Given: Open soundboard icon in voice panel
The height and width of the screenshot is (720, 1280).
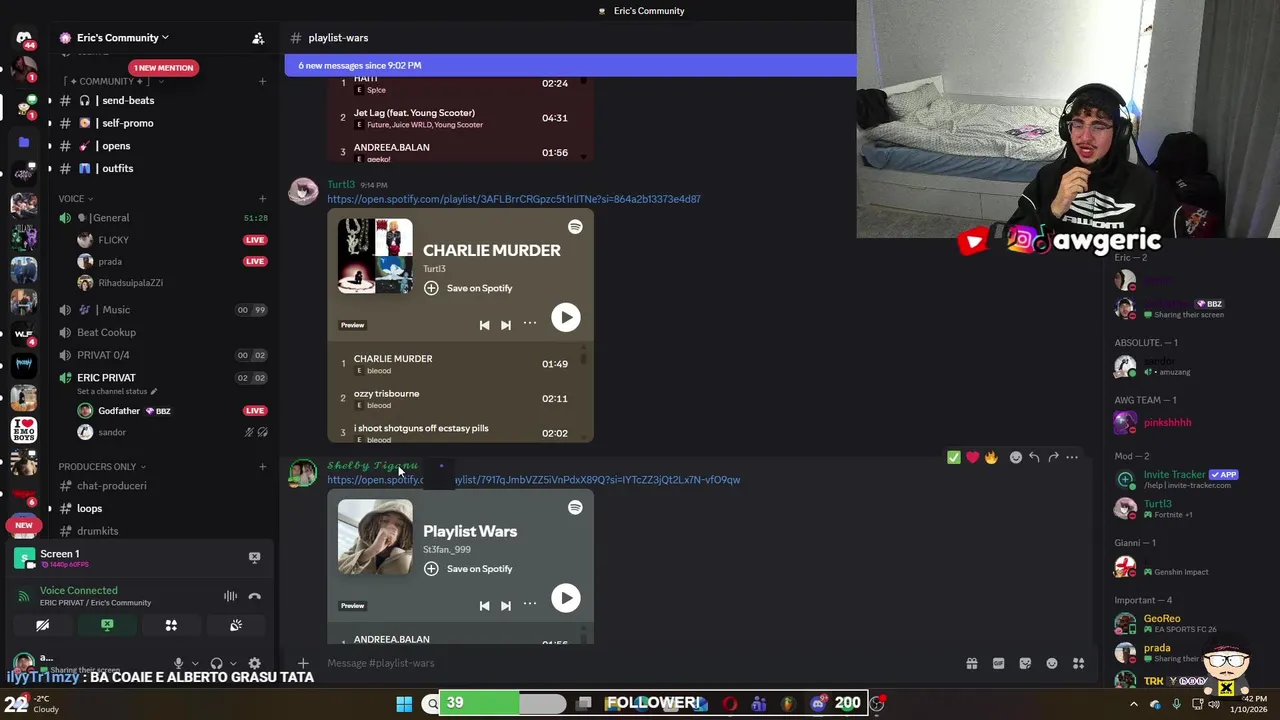Looking at the screenshot, I should coord(236,625).
